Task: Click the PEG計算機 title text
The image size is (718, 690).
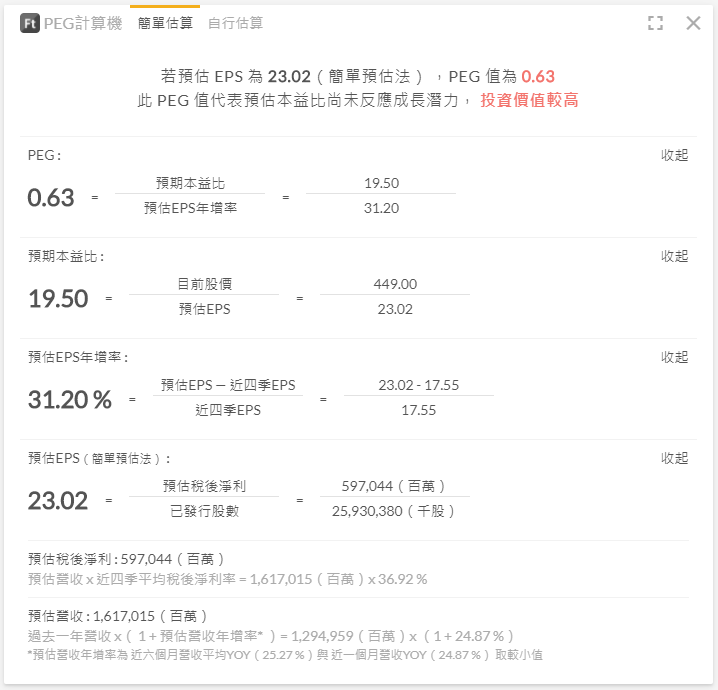Action: coord(82,23)
